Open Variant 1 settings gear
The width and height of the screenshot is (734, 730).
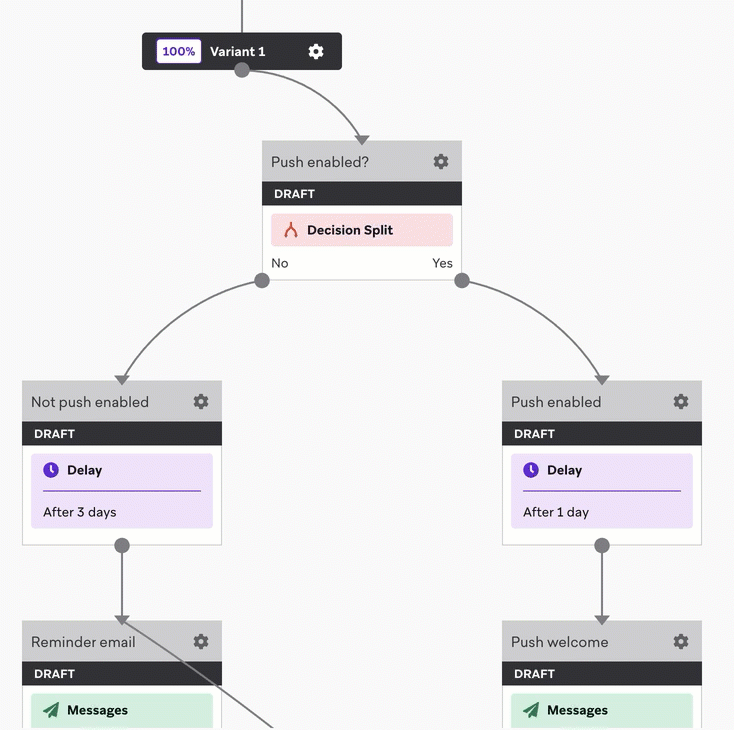pos(316,51)
